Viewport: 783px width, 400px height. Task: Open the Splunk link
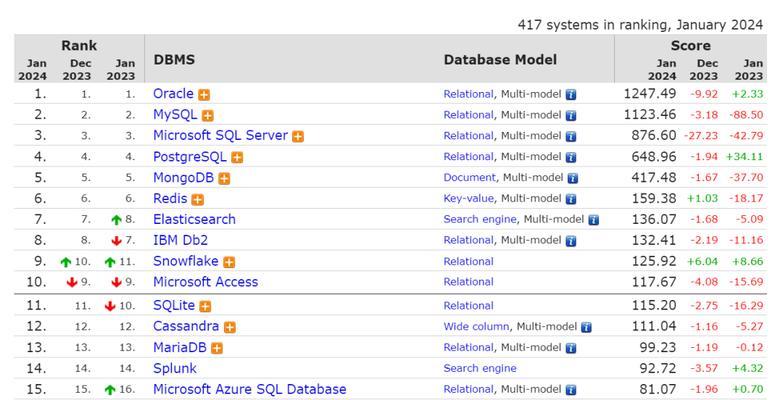pos(175,369)
